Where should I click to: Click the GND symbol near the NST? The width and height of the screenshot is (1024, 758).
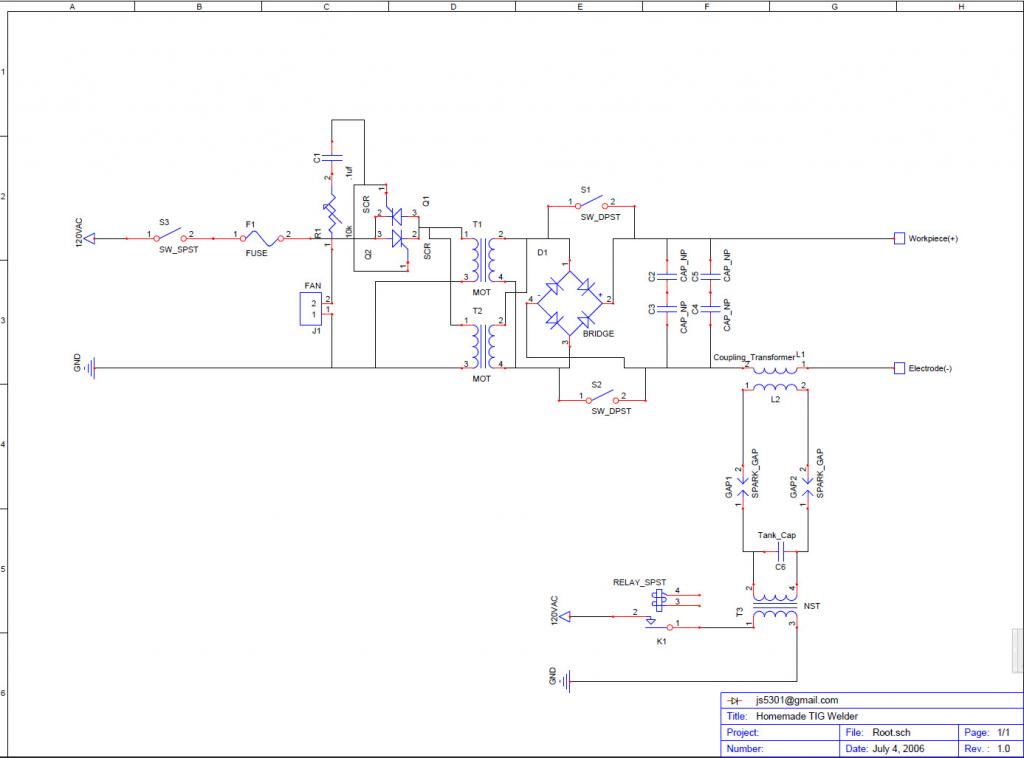pos(566,682)
